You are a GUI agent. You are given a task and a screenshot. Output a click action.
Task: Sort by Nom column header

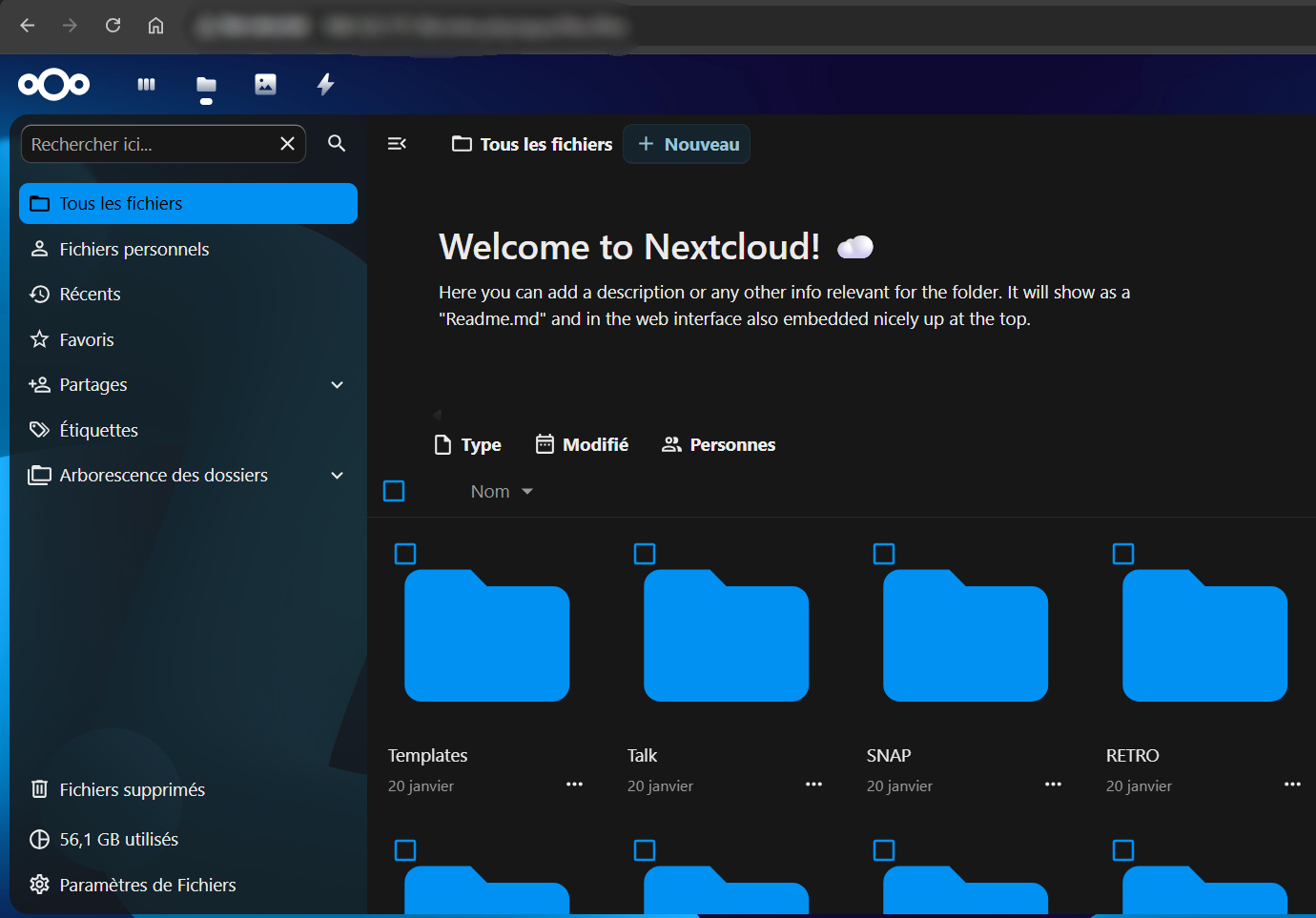502,492
